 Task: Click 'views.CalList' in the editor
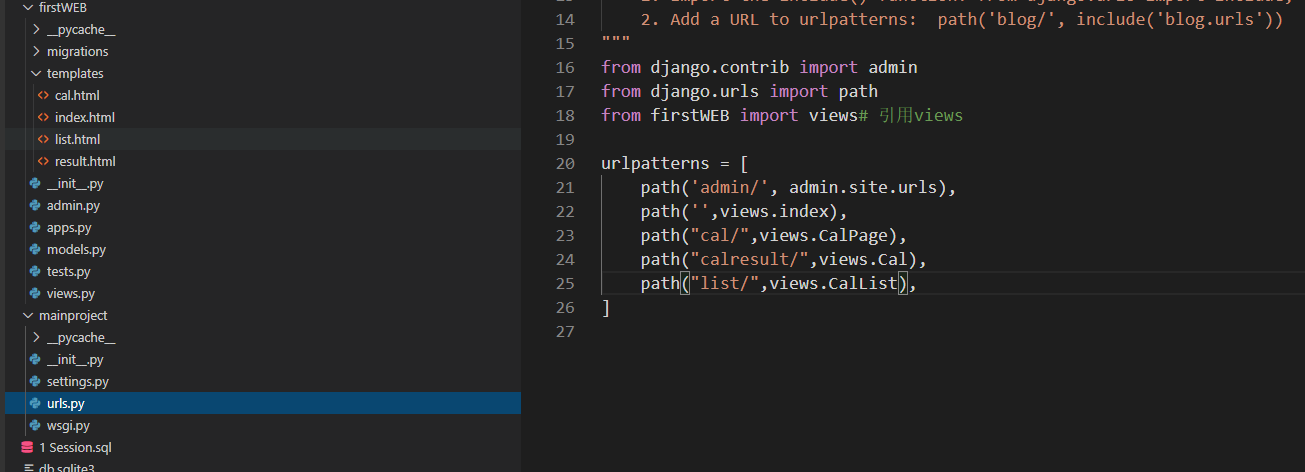[x=834, y=283]
